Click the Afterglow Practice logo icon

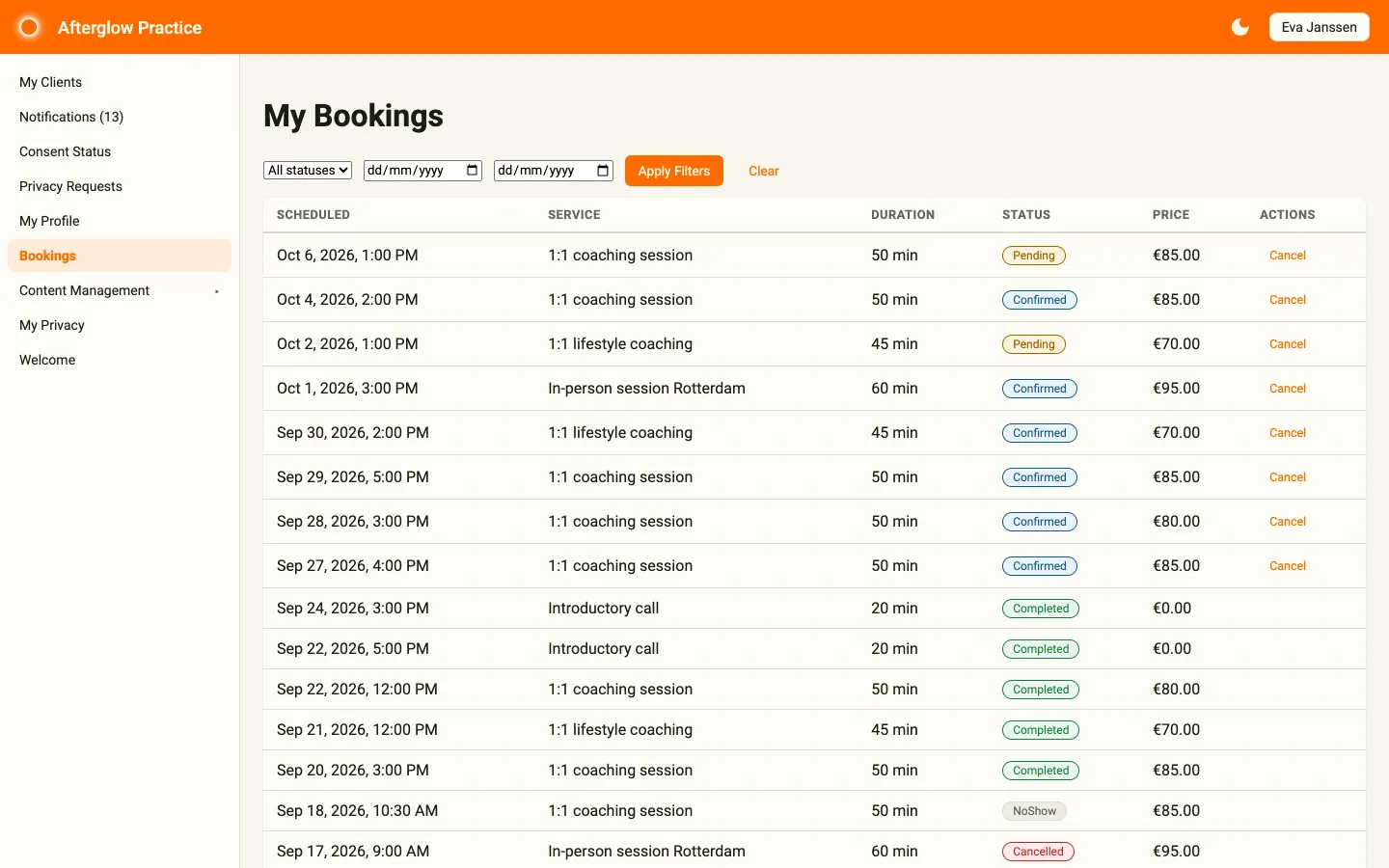(x=29, y=27)
